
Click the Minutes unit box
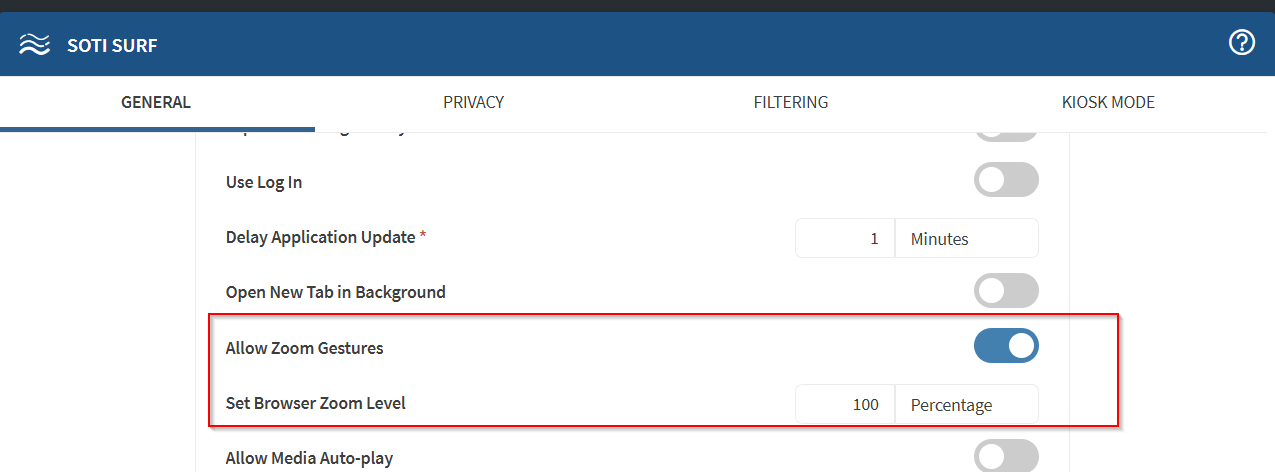(966, 238)
